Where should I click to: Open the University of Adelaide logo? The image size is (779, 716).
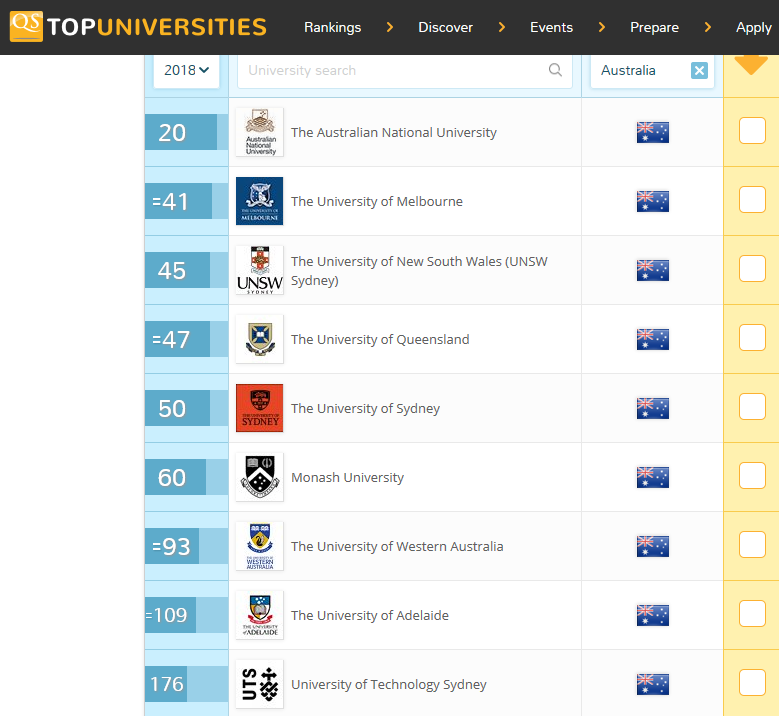[x=259, y=615]
